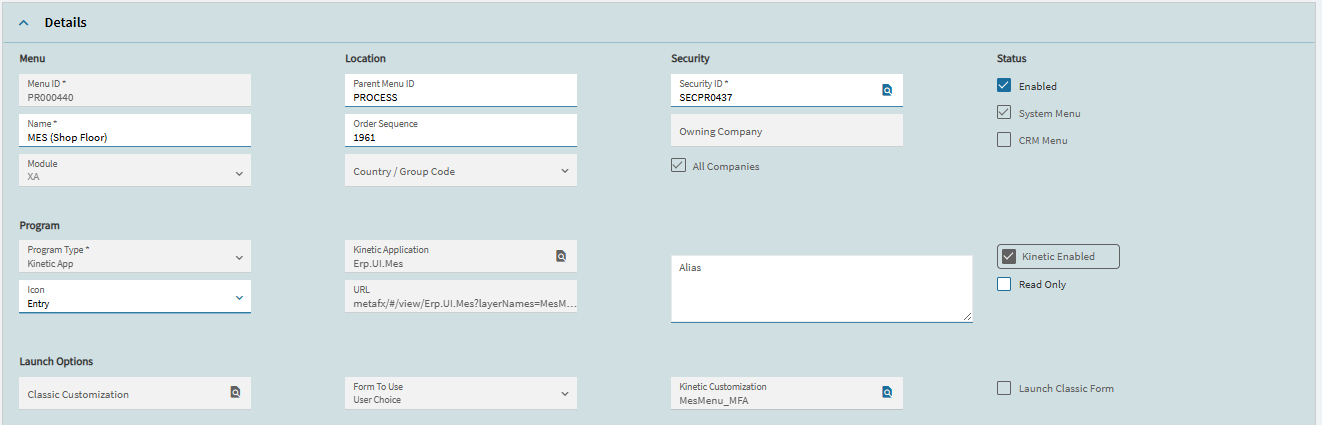Collapse the Details panel chevron
The height and width of the screenshot is (425, 1322).
coord(24,22)
